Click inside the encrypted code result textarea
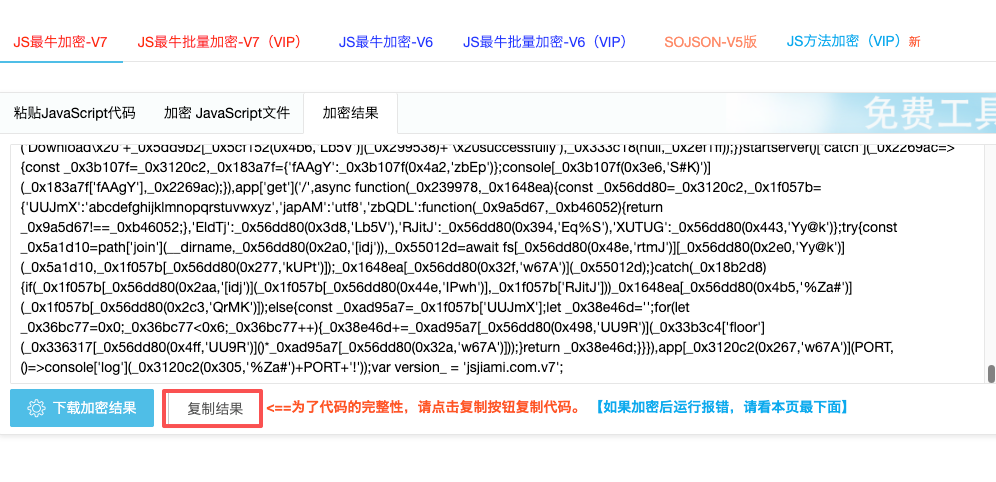The image size is (996, 482). click(x=500, y=260)
